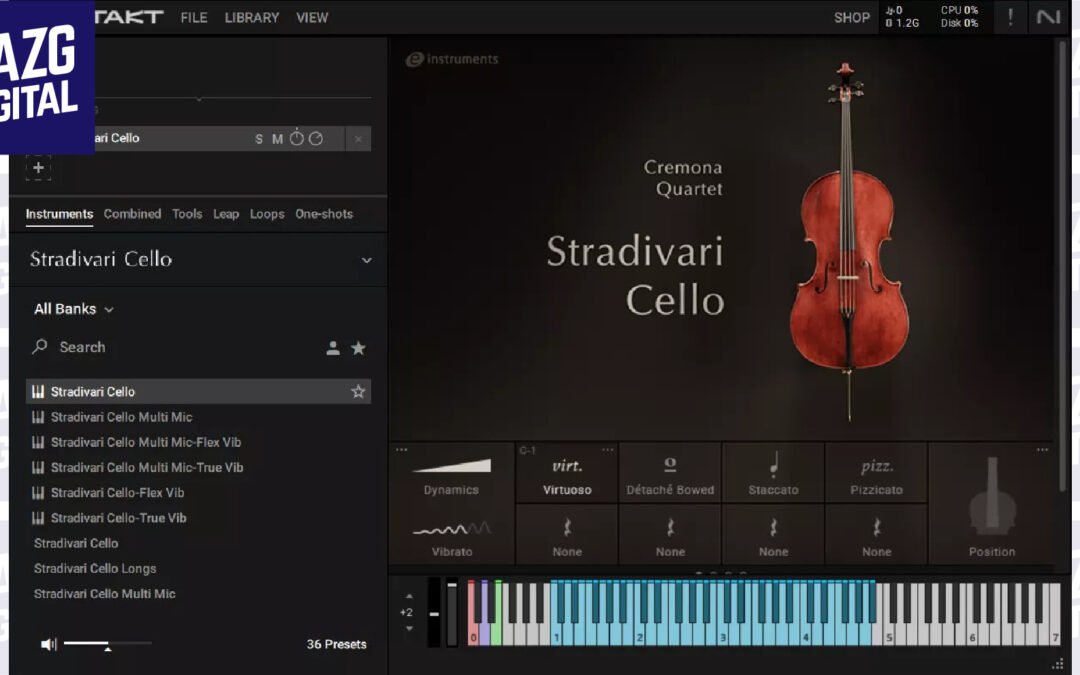Click the Dynamics ramp control
The width and height of the screenshot is (1080, 675).
tap(451, 474)
